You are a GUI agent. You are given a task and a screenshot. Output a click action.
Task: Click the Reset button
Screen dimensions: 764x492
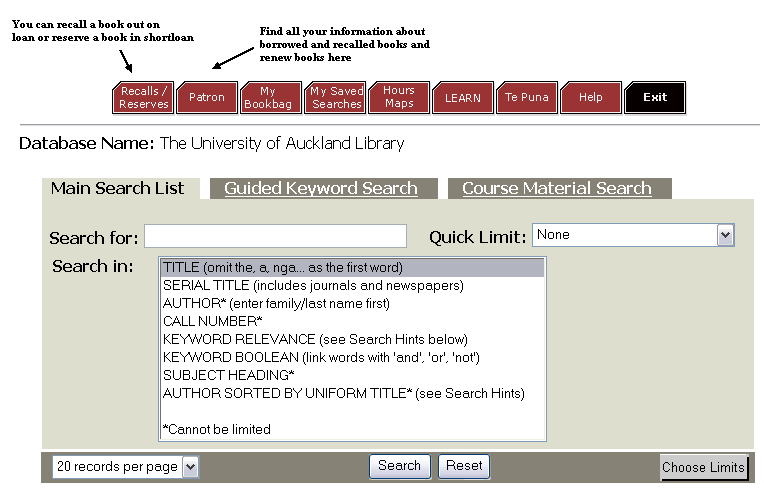pos(464,466)
